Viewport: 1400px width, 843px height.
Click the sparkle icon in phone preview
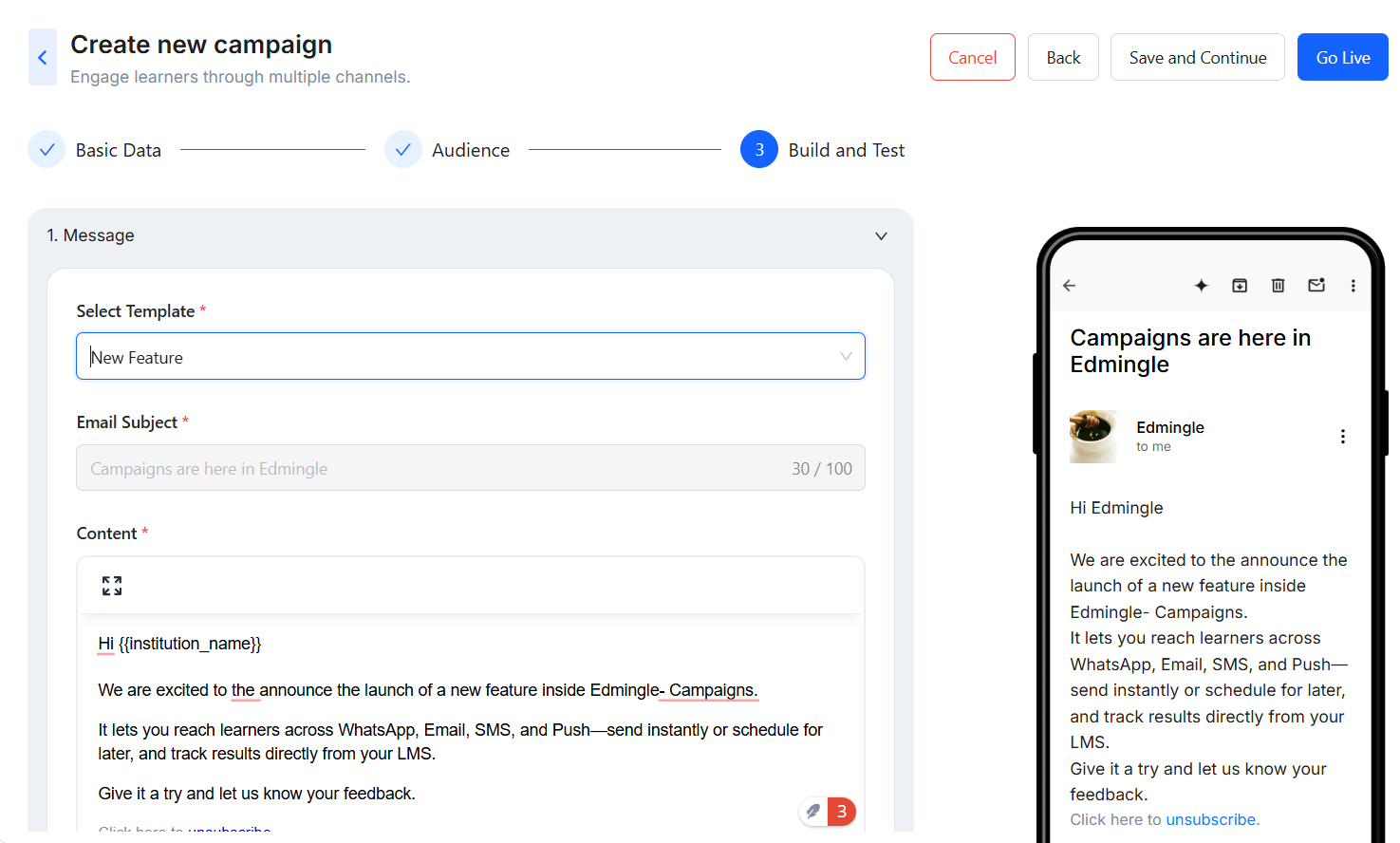tap(1201, 286)
